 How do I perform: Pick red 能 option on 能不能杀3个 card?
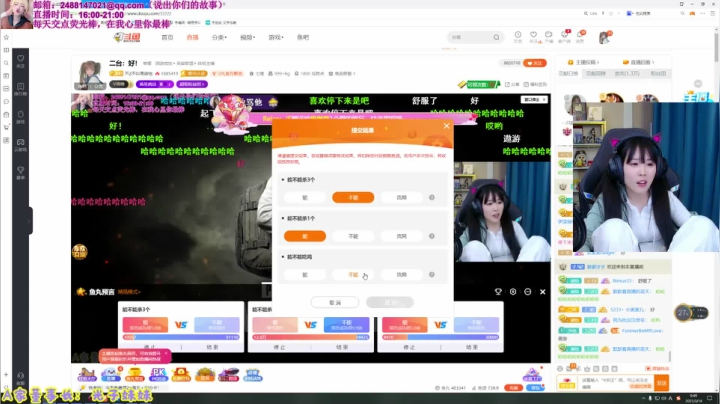[x=145, y=325]
